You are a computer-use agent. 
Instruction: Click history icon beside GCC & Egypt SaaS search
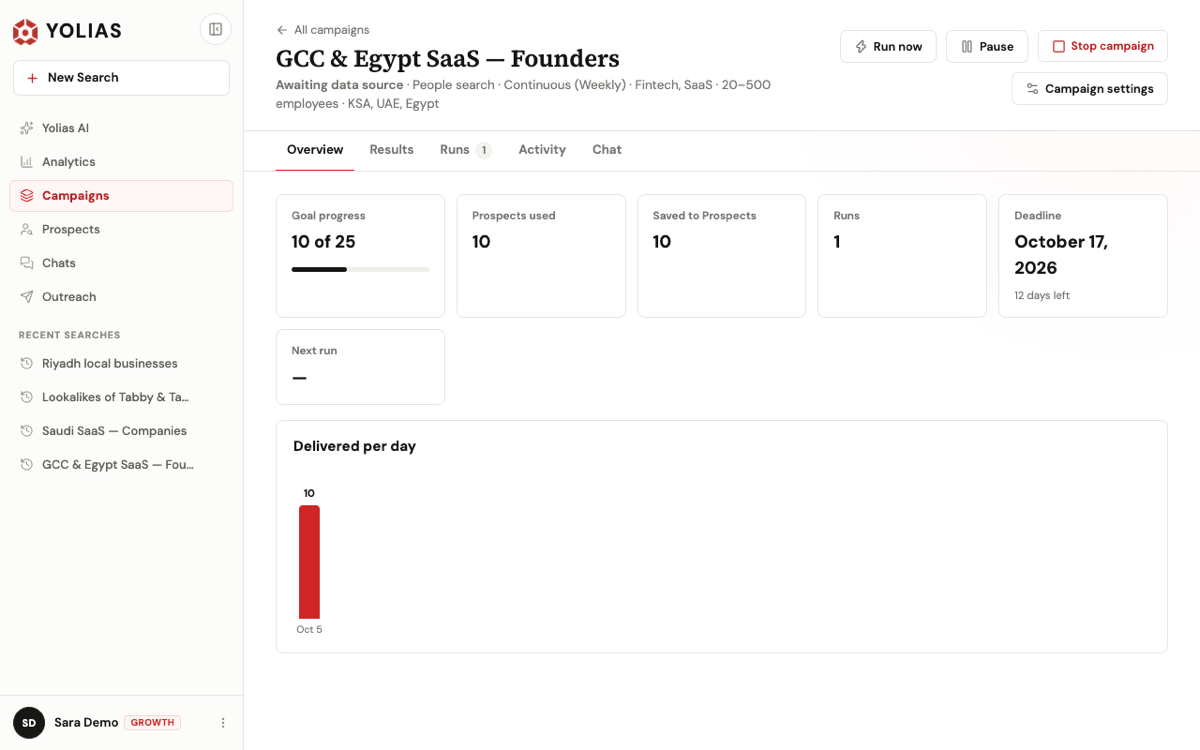27,465
